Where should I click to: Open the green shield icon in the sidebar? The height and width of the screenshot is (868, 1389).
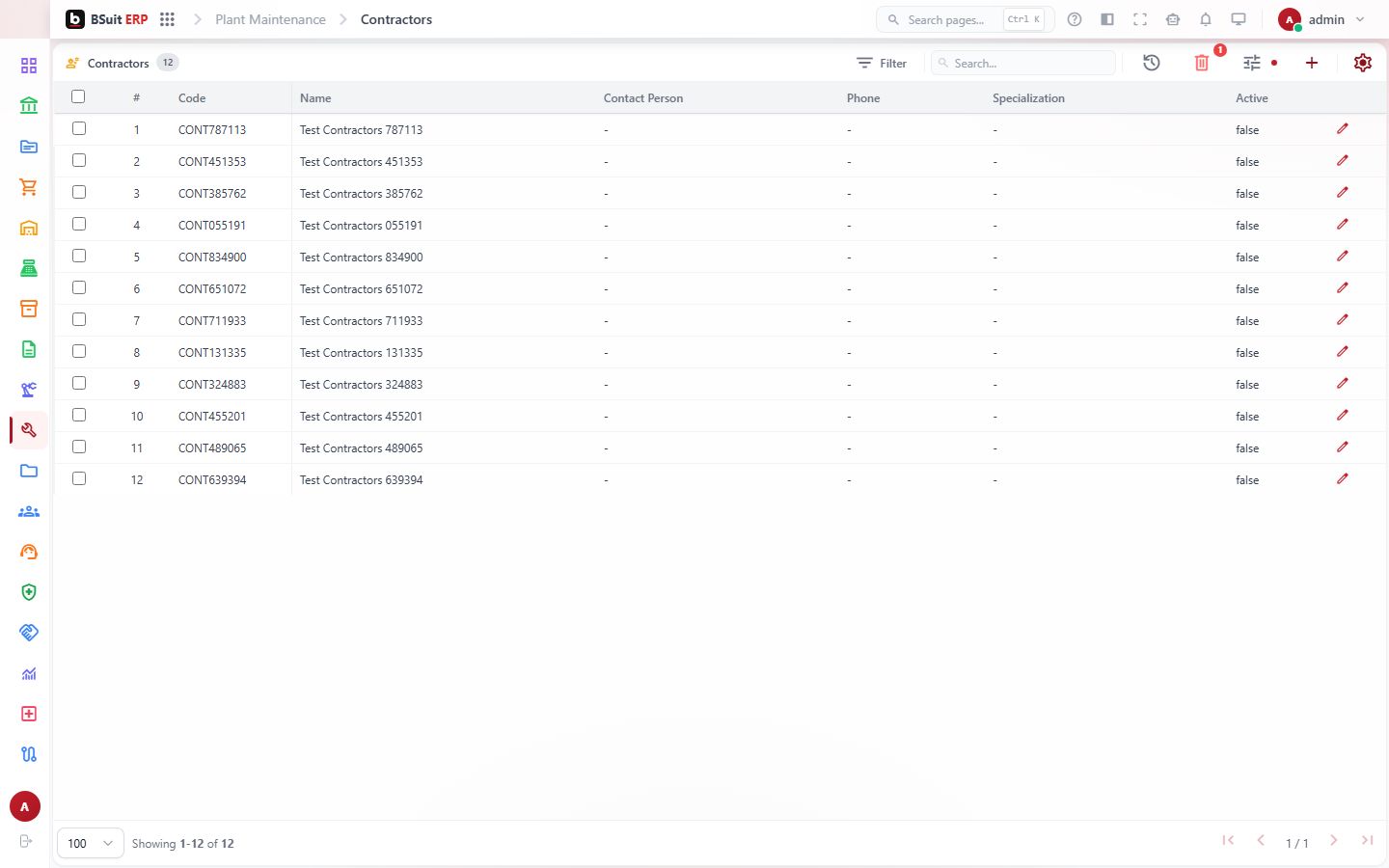coord(29,592)
